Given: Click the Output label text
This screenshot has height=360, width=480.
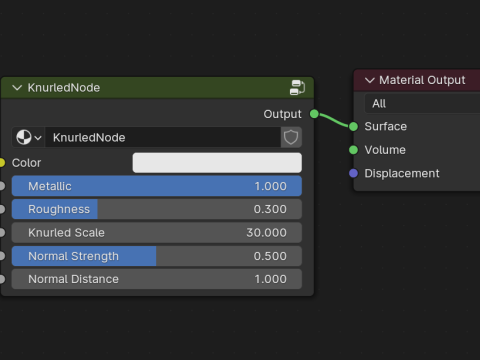Looking at the screenshot, I should [x=282, y=114].
